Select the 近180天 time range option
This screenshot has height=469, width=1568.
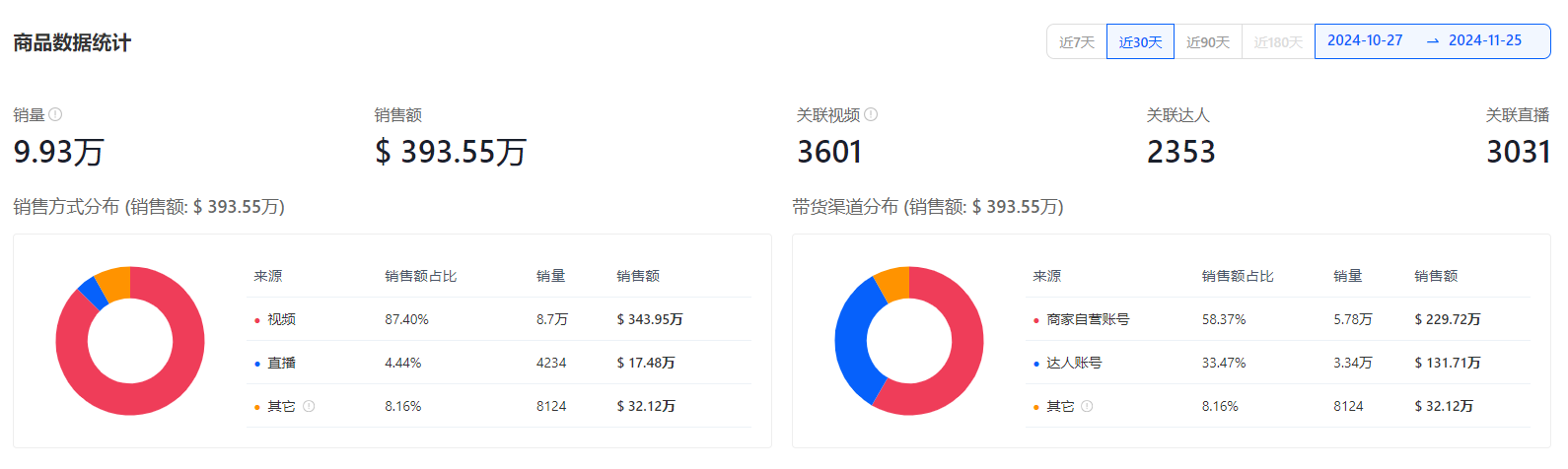1278,42
